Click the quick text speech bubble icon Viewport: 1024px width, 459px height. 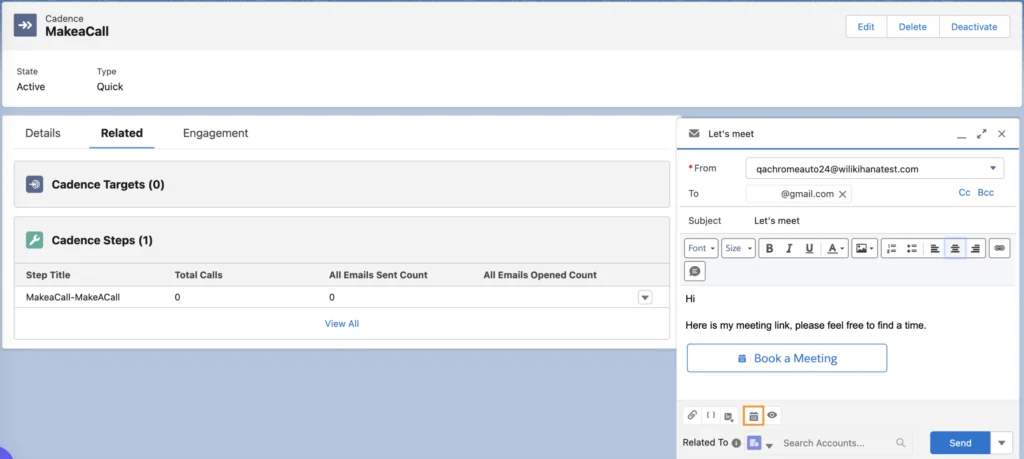pyautogui.click(x=695, y=270)
